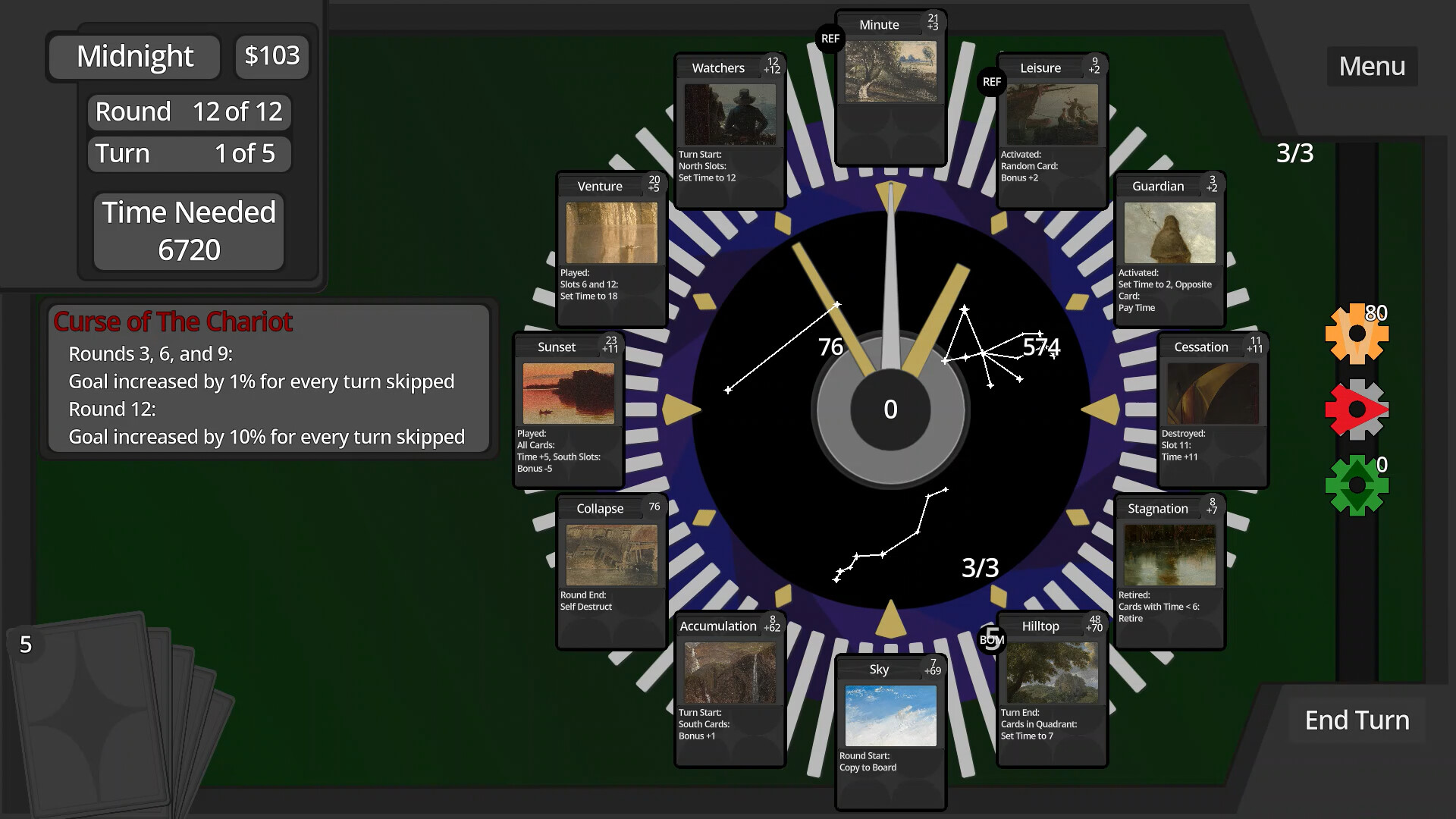Click the REF badge on Minute card
1456x819 pixels.
click(x=830, y=39)
